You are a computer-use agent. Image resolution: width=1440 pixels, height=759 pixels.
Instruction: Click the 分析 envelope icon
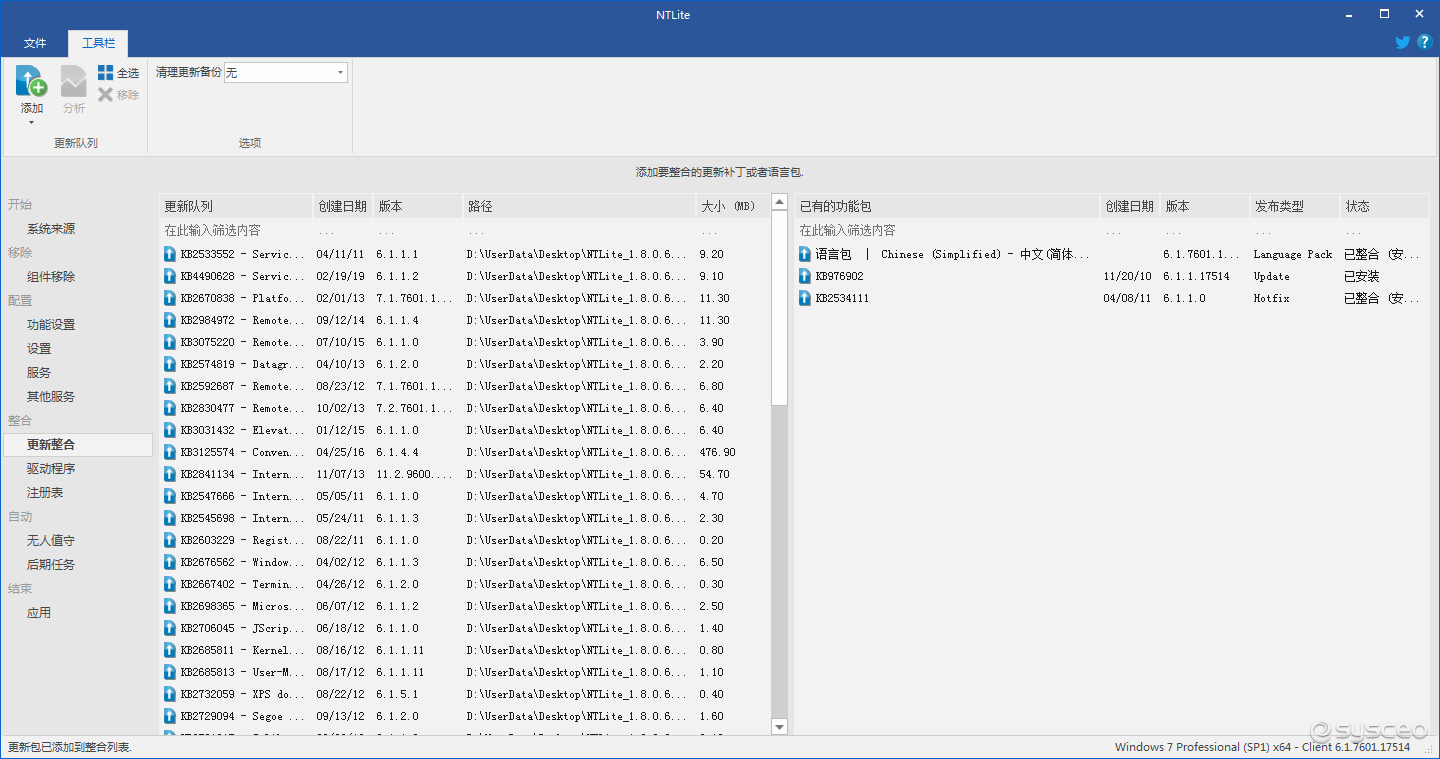73,81
